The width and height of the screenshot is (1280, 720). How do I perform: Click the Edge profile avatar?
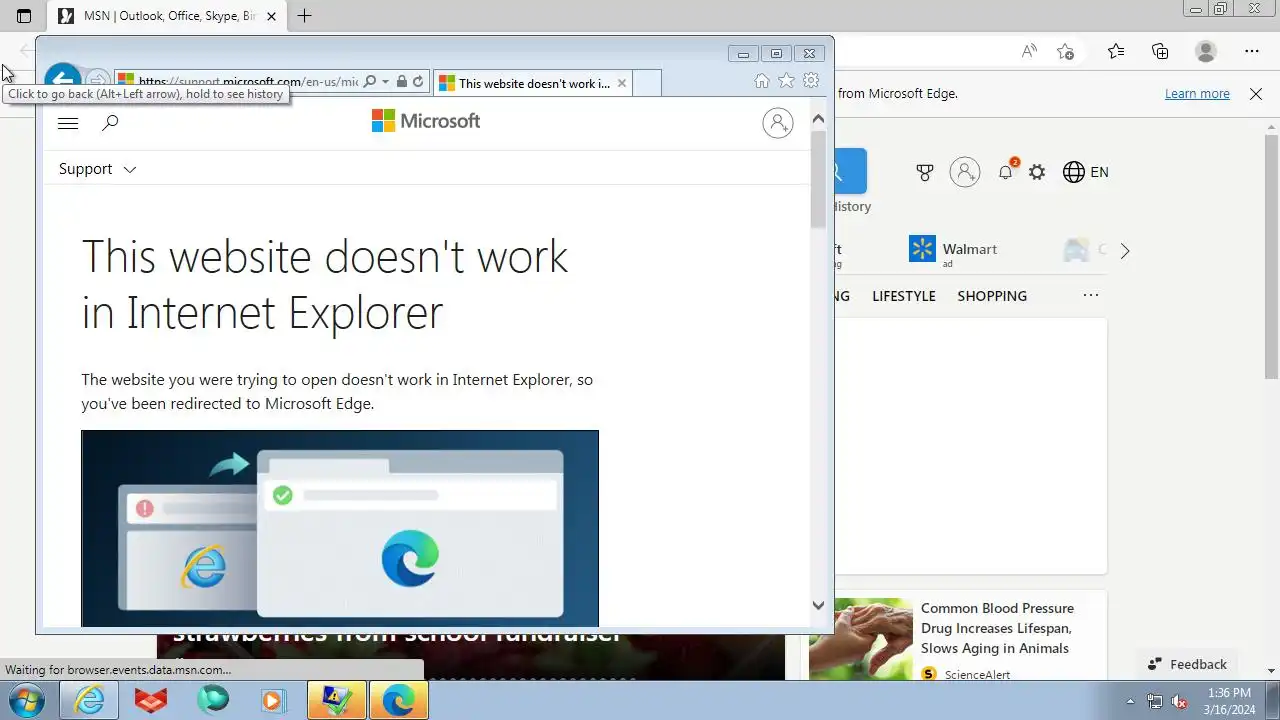[x=1206, y=51]
